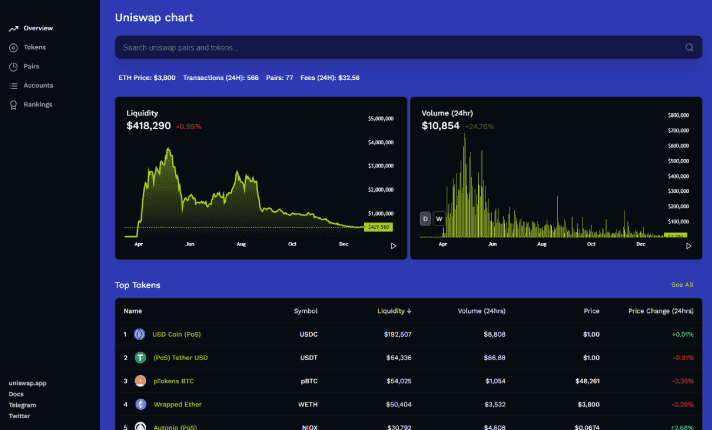The height and width of the screenshot is (430, 712).
Task: Open Autonio (PoS) token page
Action: point(175,427)
